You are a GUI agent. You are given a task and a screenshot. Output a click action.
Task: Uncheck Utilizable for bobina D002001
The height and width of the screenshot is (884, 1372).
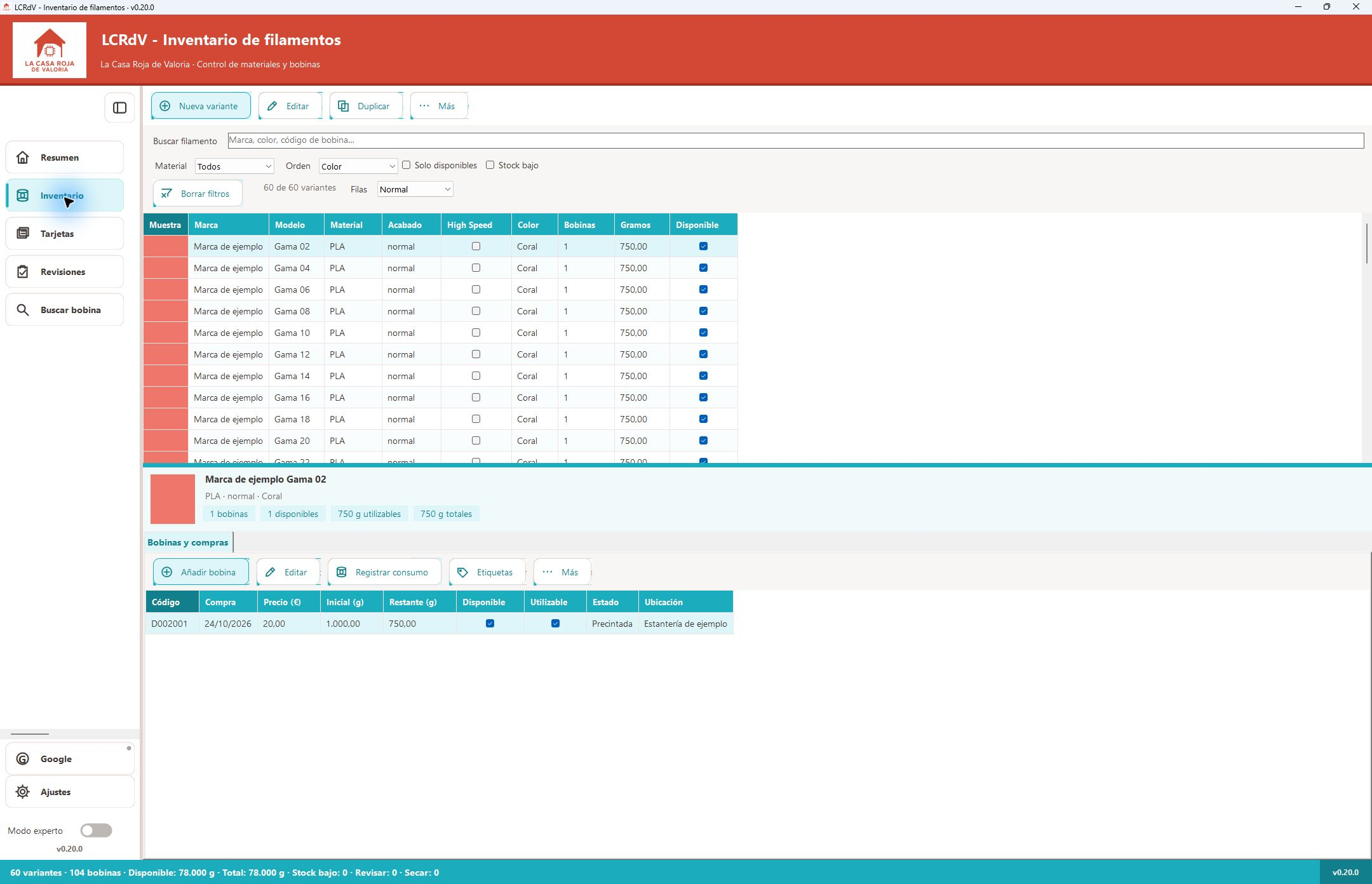[x=556, y=624]
